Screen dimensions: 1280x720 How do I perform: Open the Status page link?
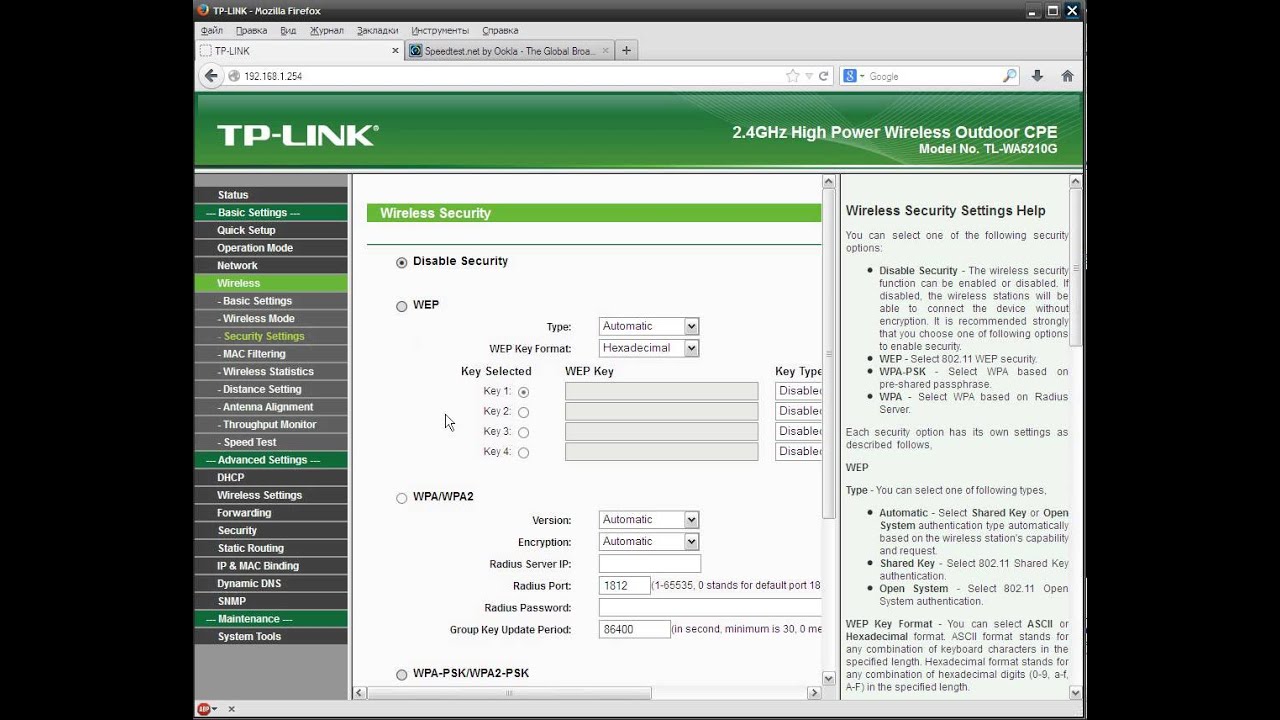click(x=233, y=195)
